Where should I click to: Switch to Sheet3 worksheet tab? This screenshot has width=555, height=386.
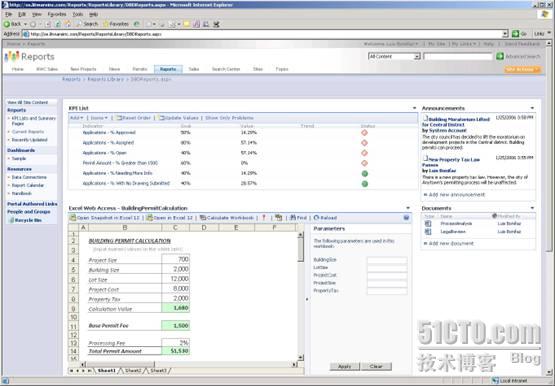[x=158, y=370]
